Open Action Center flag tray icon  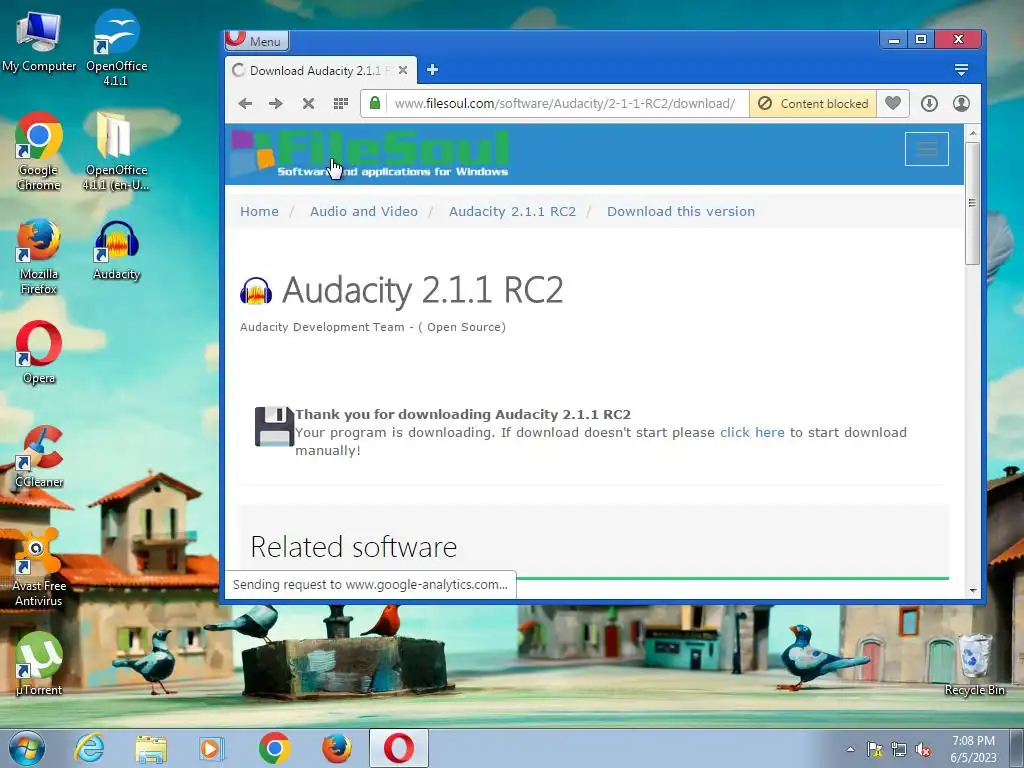[x=875, y=749]
